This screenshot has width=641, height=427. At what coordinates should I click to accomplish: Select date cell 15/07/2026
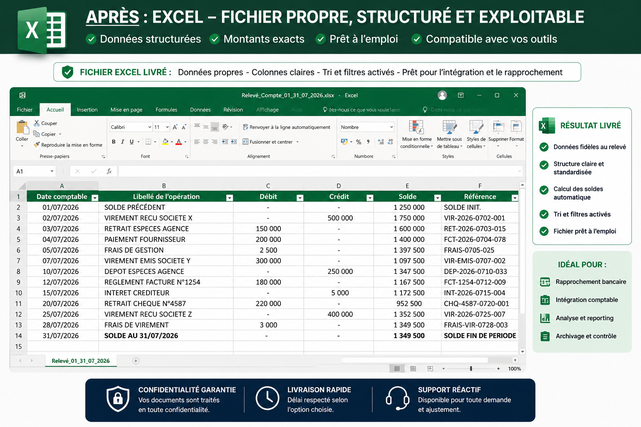(63, 293)
